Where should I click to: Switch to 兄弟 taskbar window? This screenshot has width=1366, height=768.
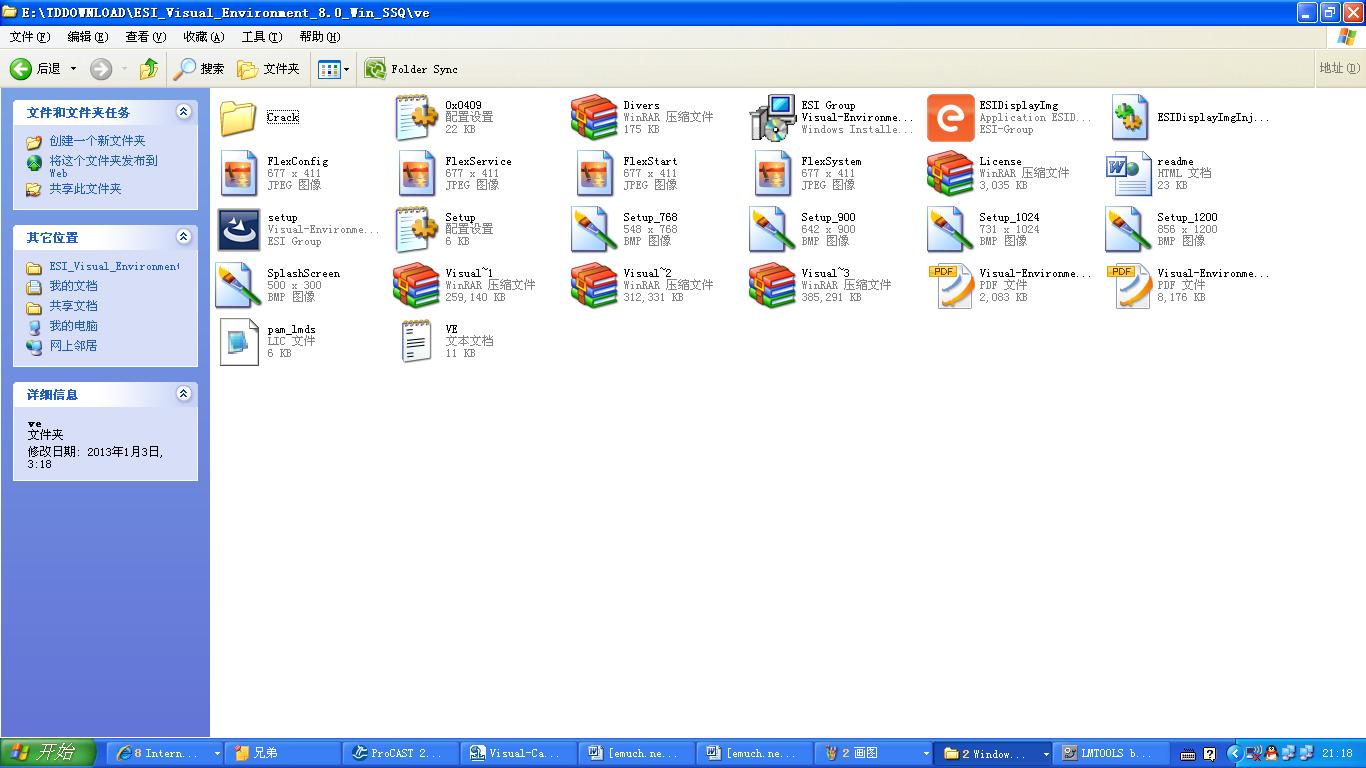(282, 754)
